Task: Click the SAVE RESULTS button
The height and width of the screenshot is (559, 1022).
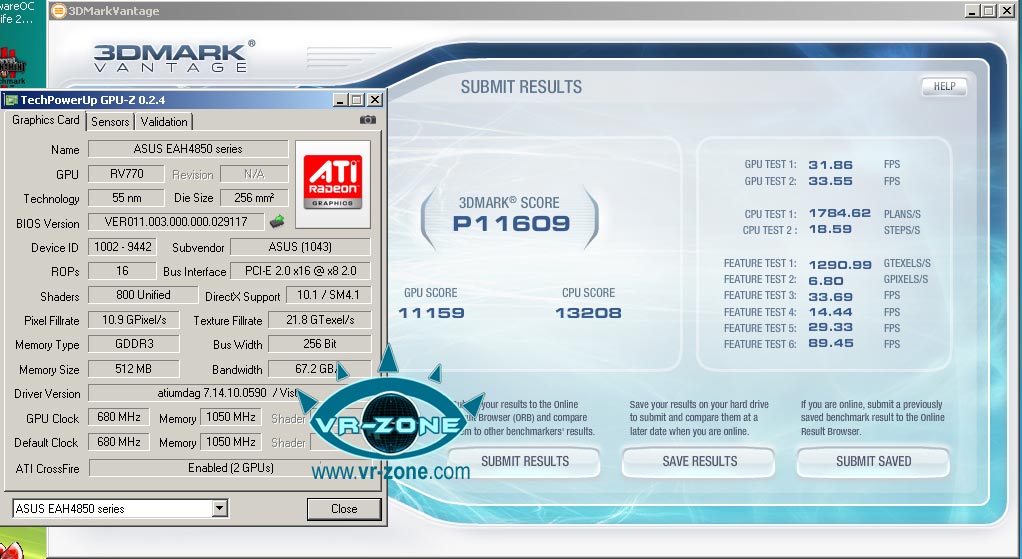Action: pos(699,461)
